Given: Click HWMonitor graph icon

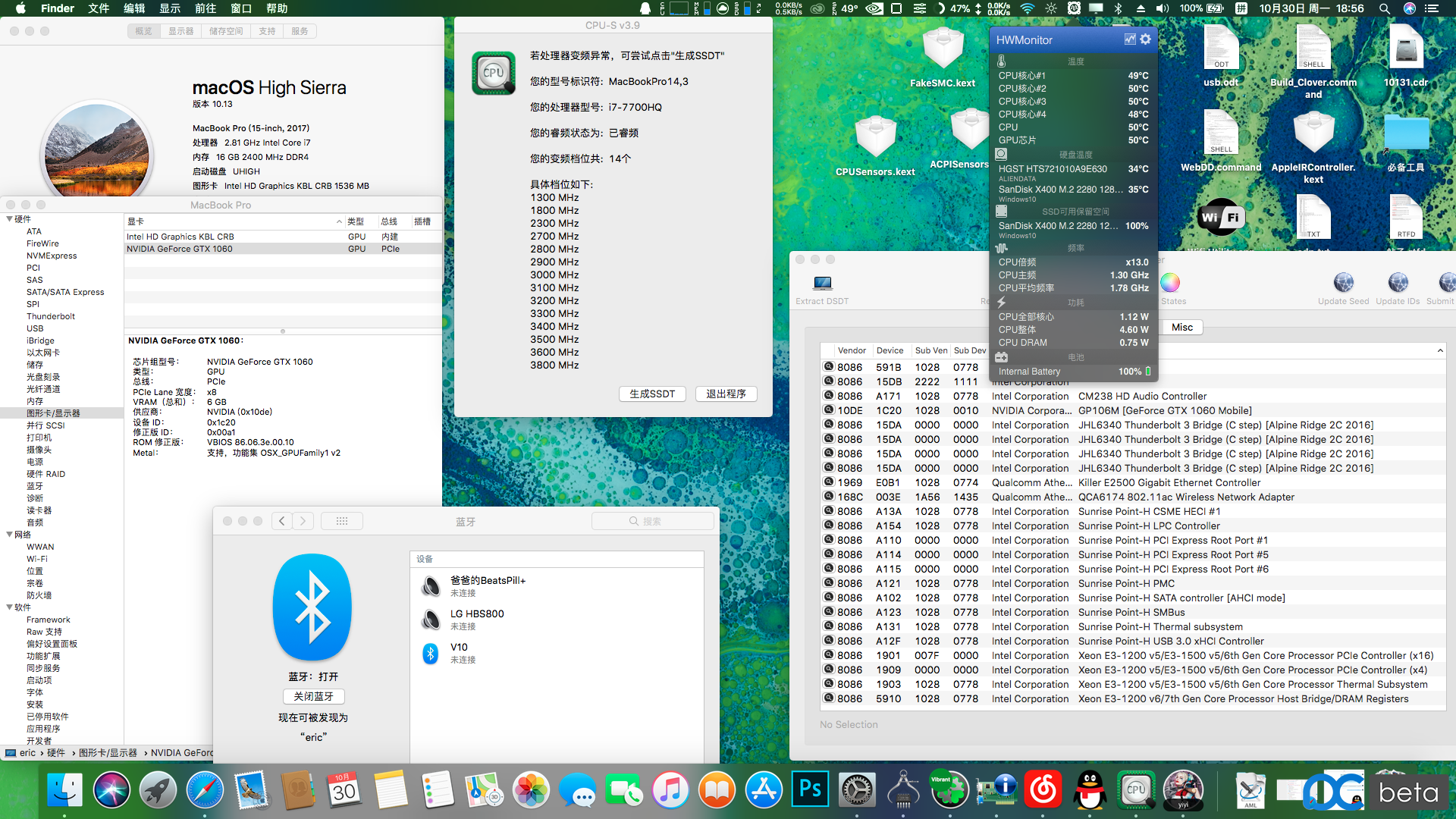Looking at the screenshot, I should [x=1130, y=39].
